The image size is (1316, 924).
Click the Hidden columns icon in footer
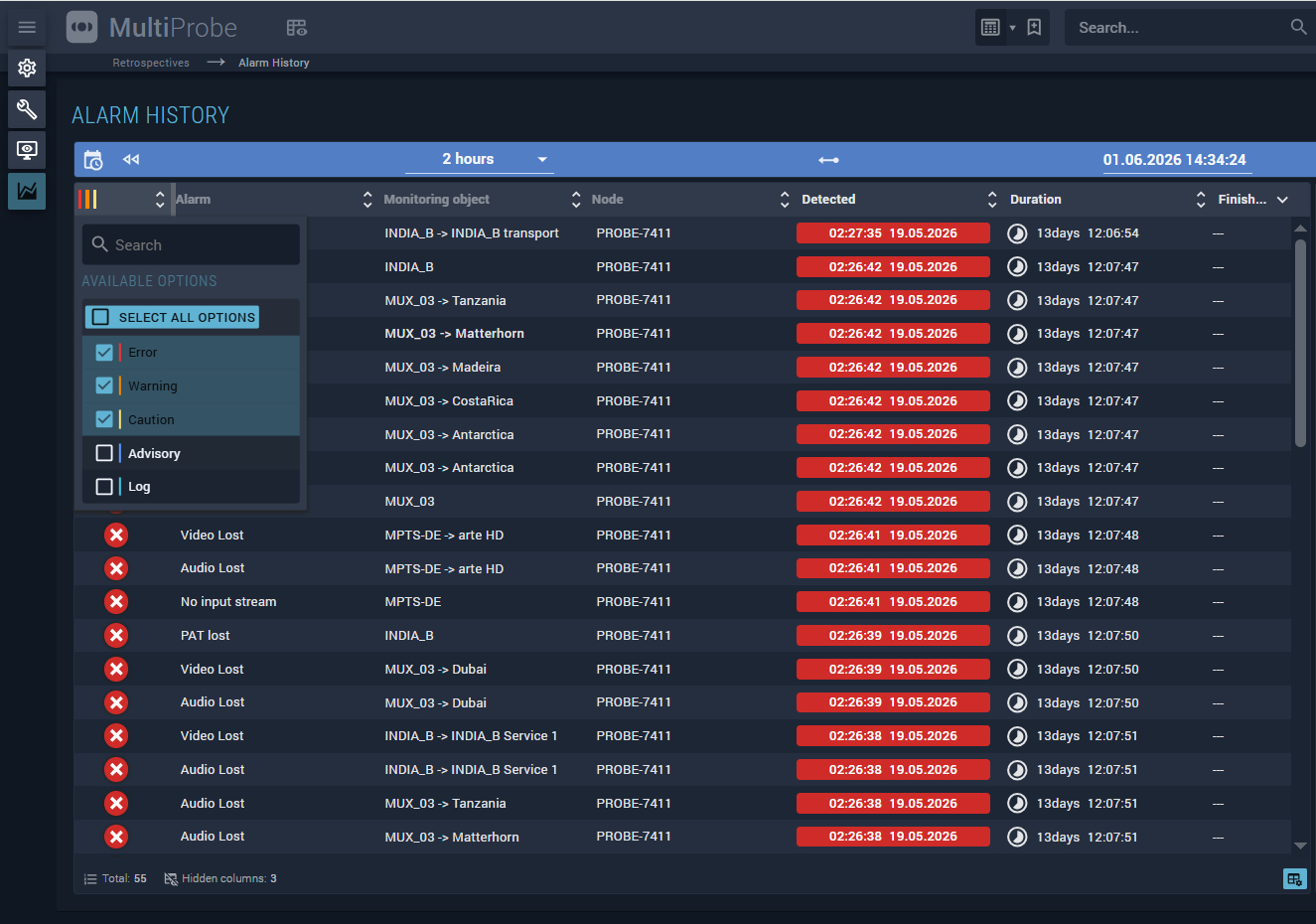[171, 879]
